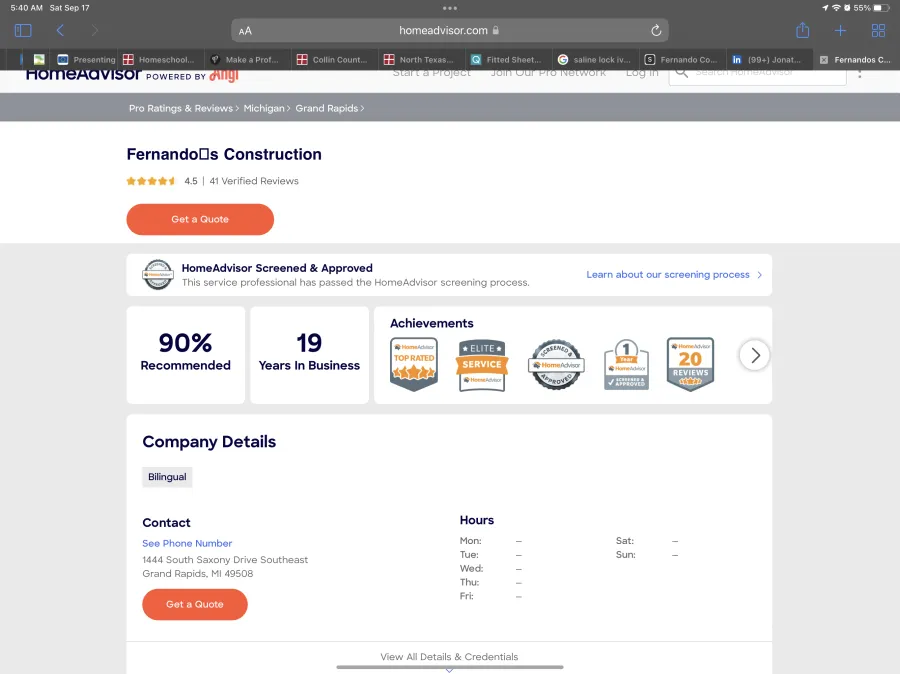Reveal the See Phone Number link
The width and height of the screenshot is (900, 674).
click(187, 543)
